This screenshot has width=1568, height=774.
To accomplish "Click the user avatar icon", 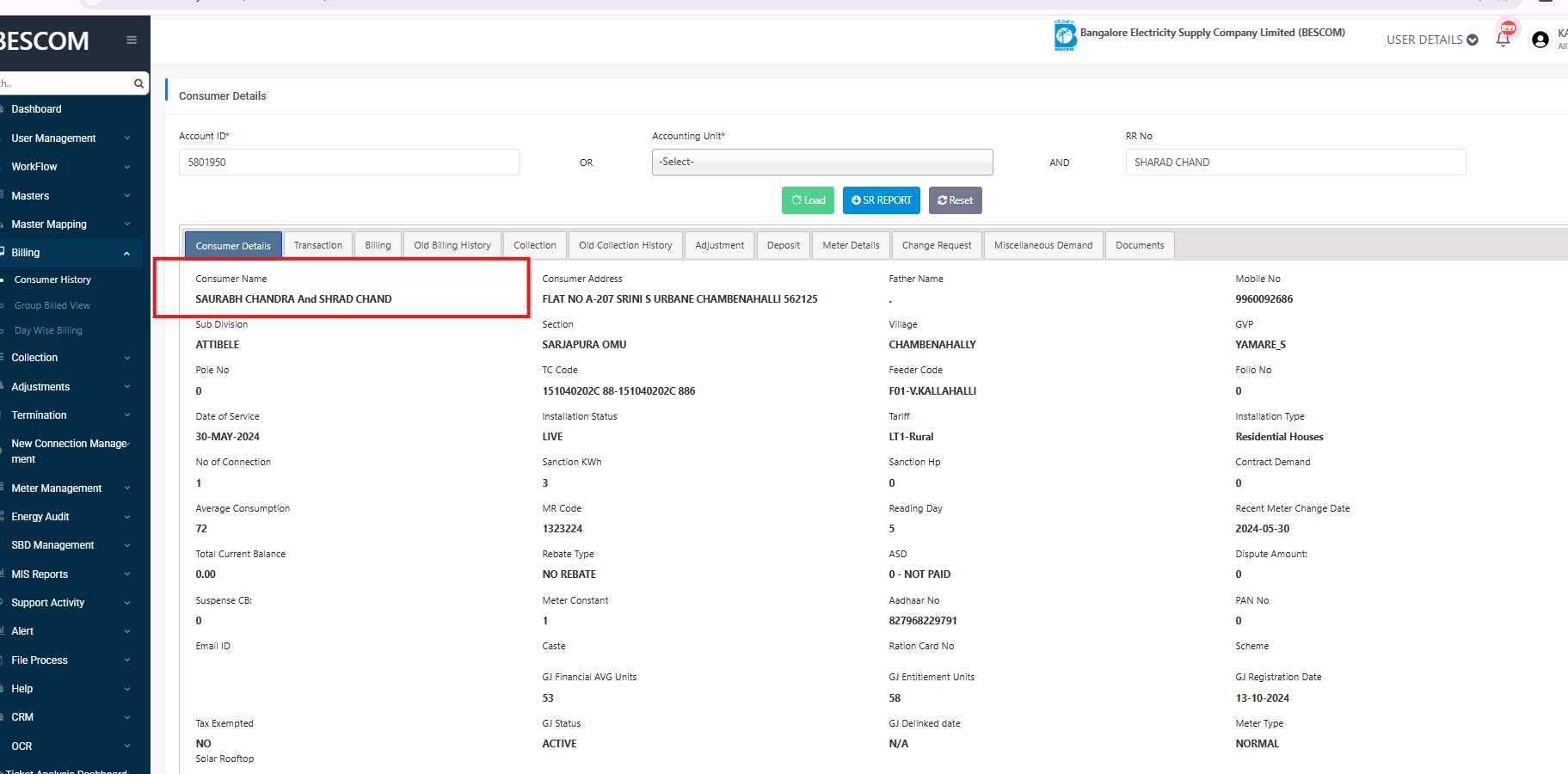I will (1540, 40).
